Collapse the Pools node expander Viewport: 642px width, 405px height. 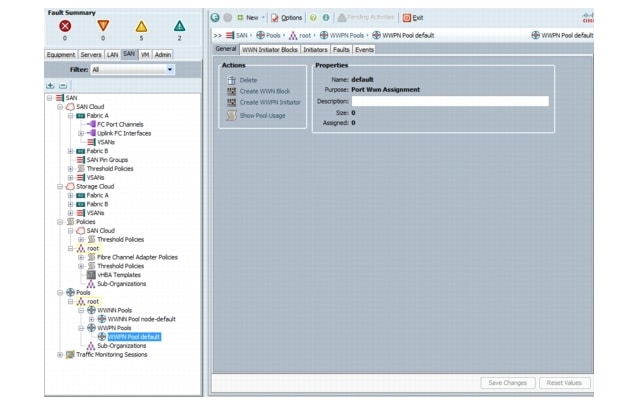click(x=60, y=293)
